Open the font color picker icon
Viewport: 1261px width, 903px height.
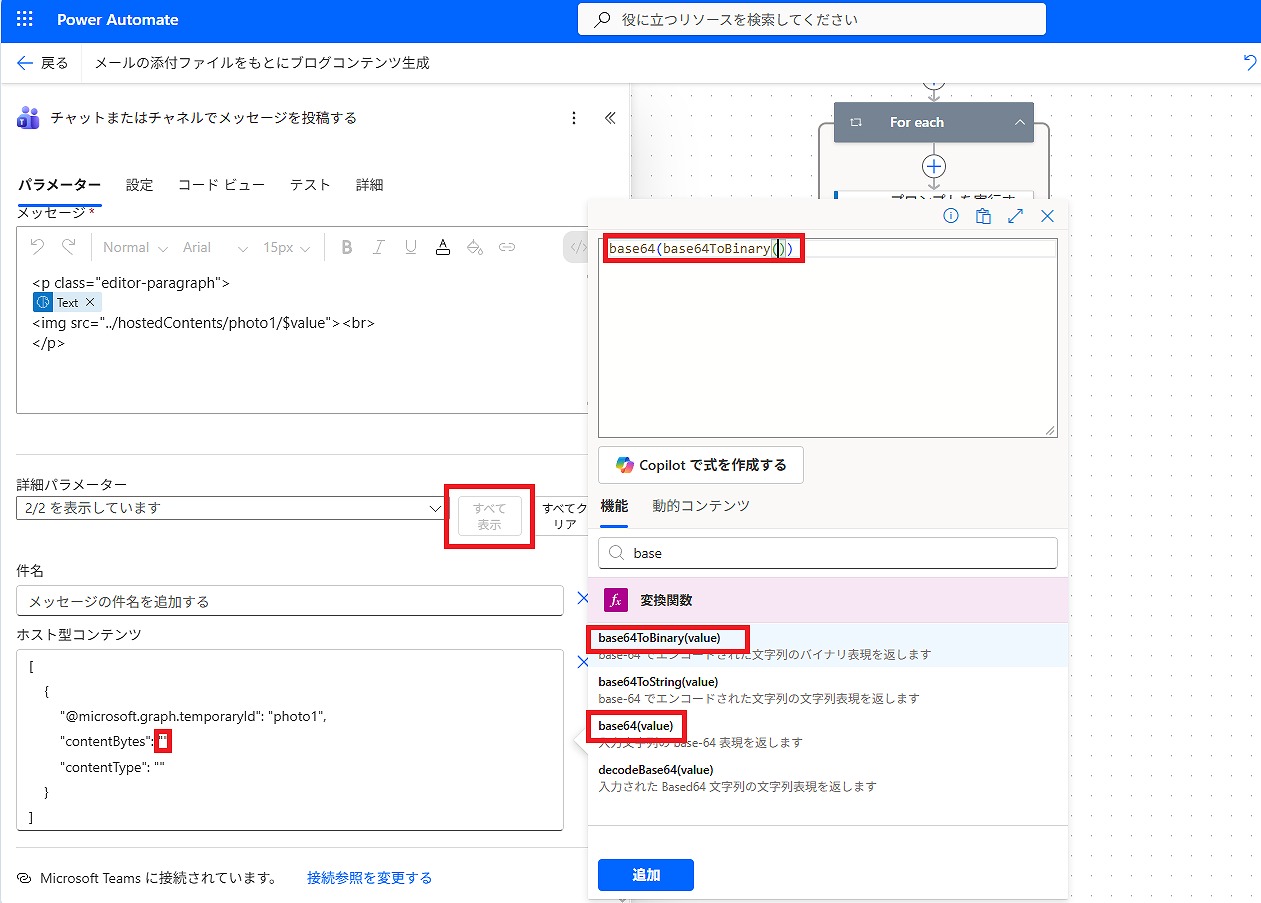click(443, 247)
